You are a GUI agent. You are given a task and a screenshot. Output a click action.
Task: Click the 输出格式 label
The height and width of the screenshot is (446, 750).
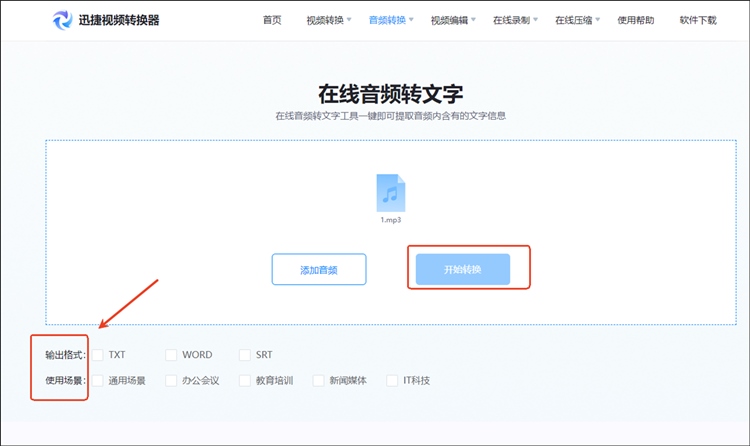coord(66,355)
